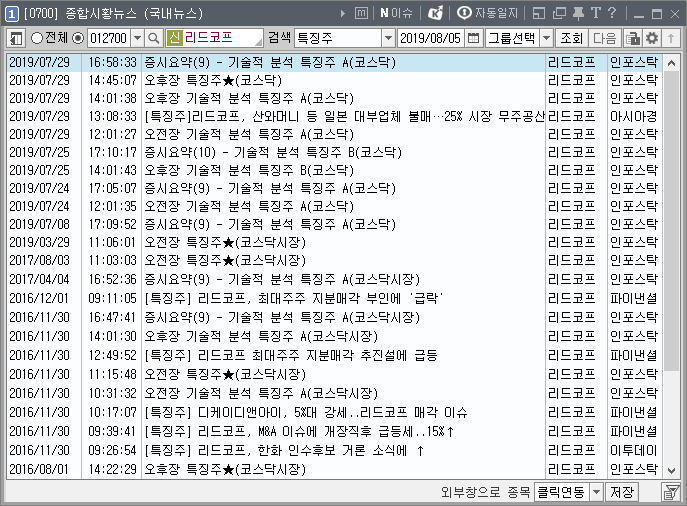The width and height of the screenshot is (687, 506).
Task: Select news row 2019/07/25 17:10:17 증시요약(10)
Action: 335,152
